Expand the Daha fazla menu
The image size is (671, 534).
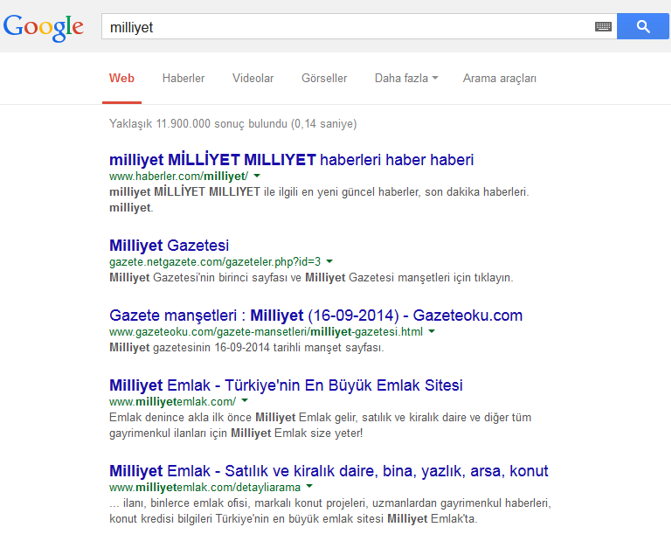406,78
